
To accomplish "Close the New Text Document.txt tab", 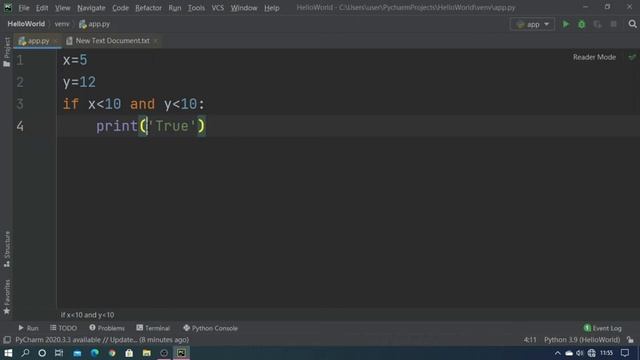I will click(156, 41).
